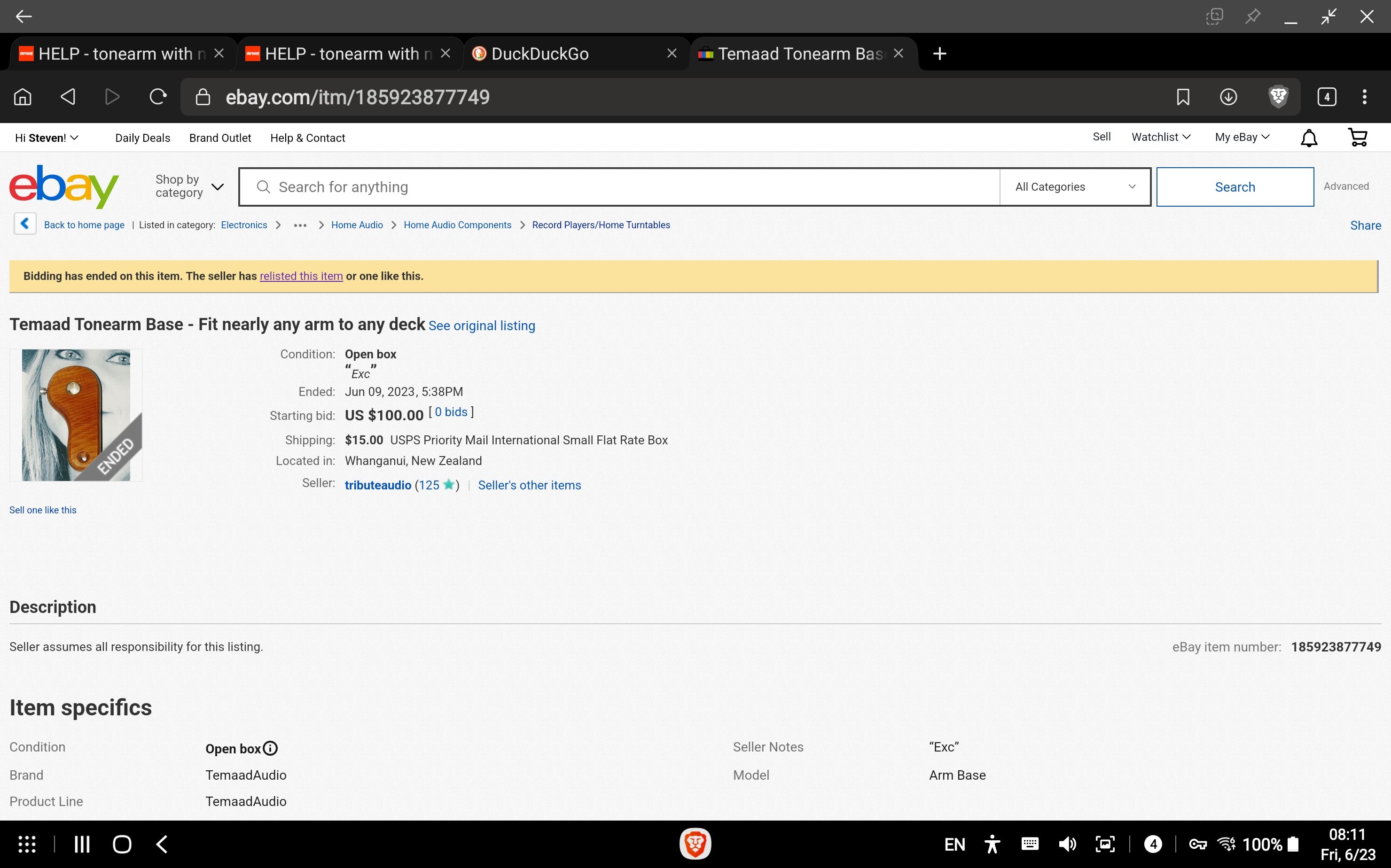Expand hidden breadcrumb categories ellipsis
Screen dimensions: 1391x868
(300, 225)
